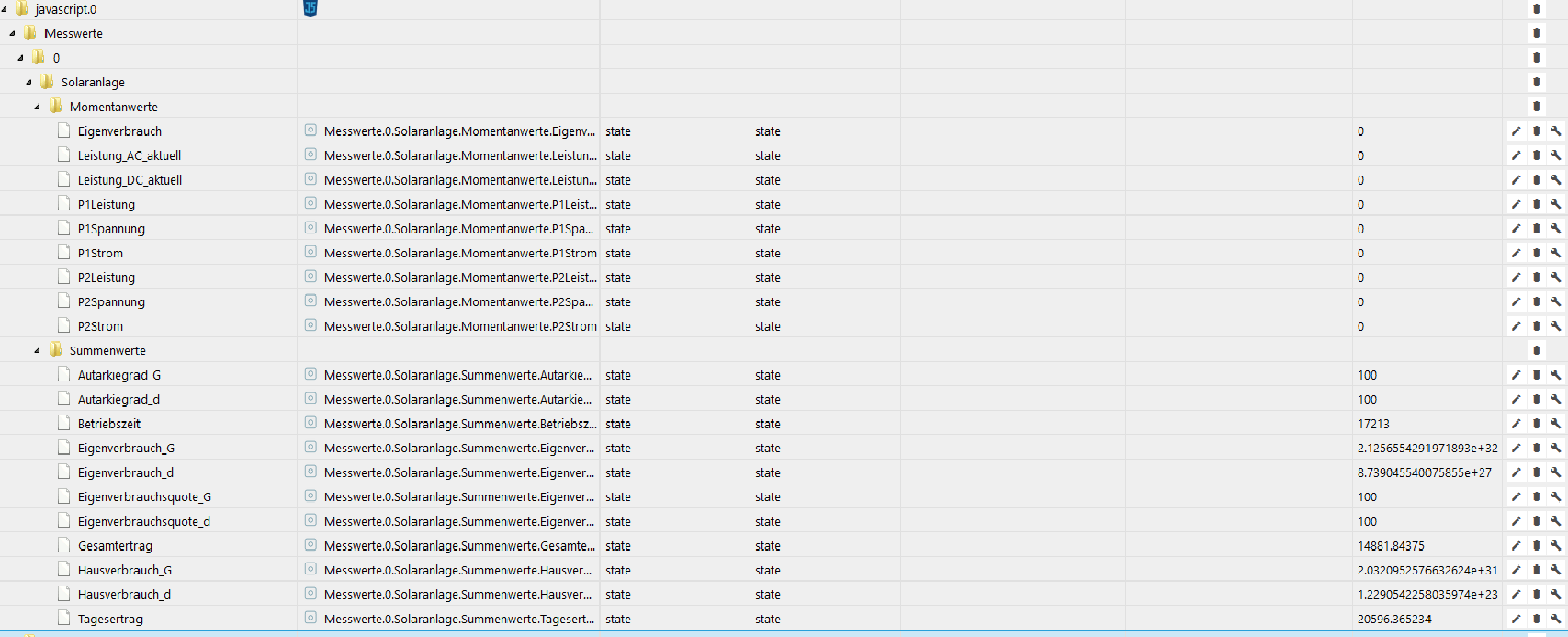1568x637 pixels.
Task: Edit the P2Leistung object
Action: [1516, 278]
